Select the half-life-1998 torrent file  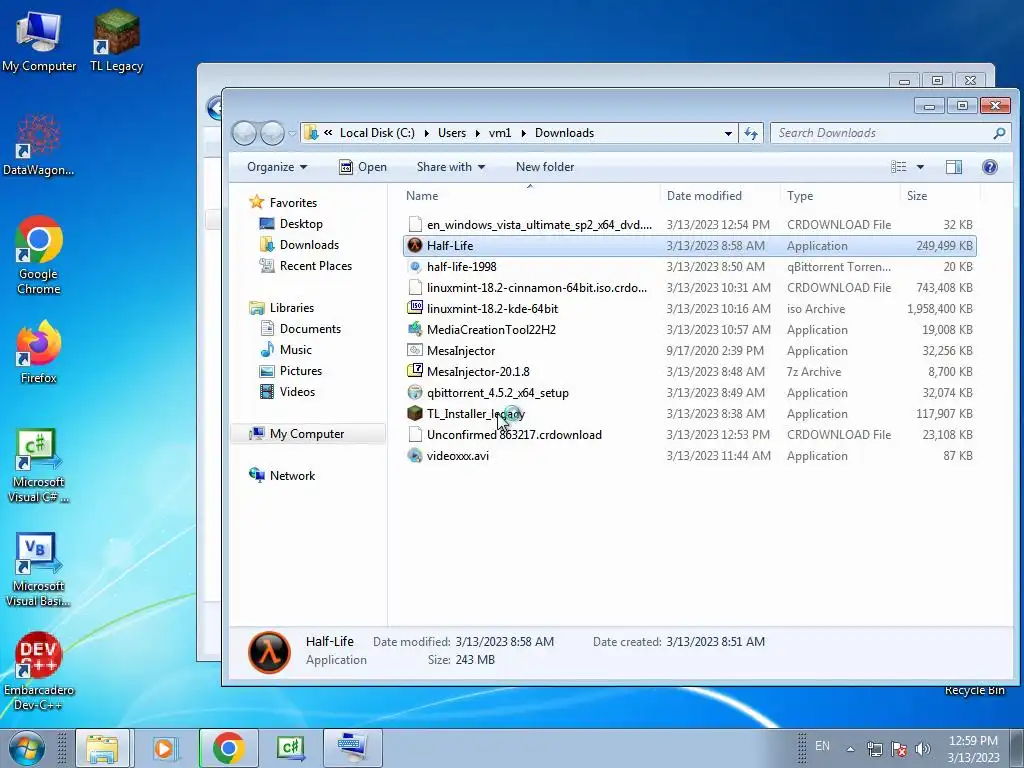click(x=690, y=266)
